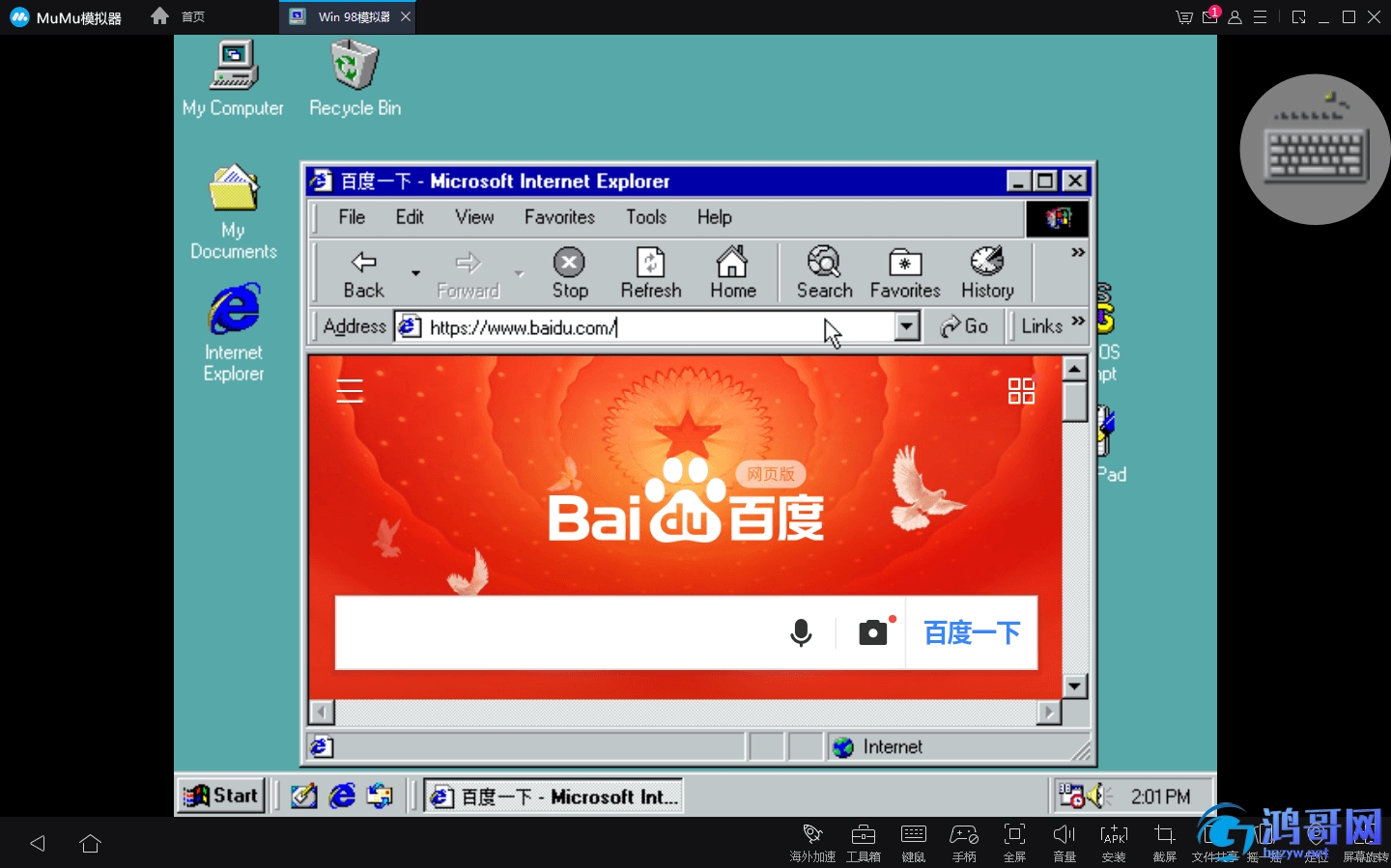Open the 工具箱 toolbox
1391x868 pixels.
[864, 842]
